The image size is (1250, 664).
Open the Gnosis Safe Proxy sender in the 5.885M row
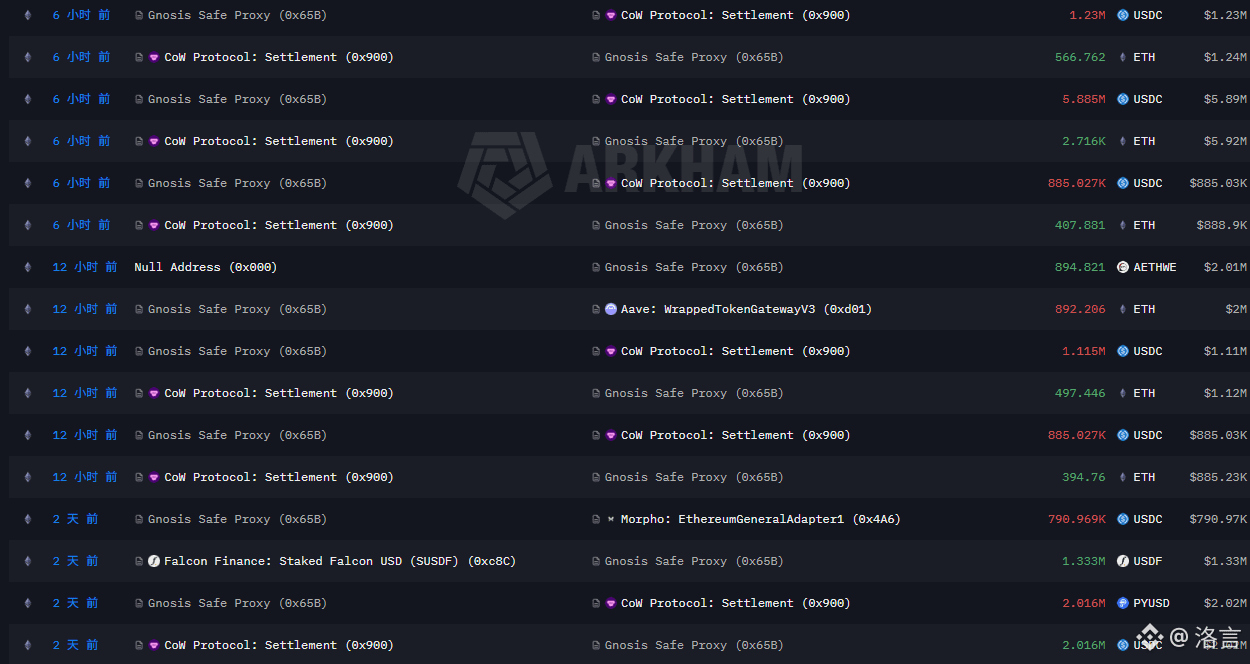[237, 99]
